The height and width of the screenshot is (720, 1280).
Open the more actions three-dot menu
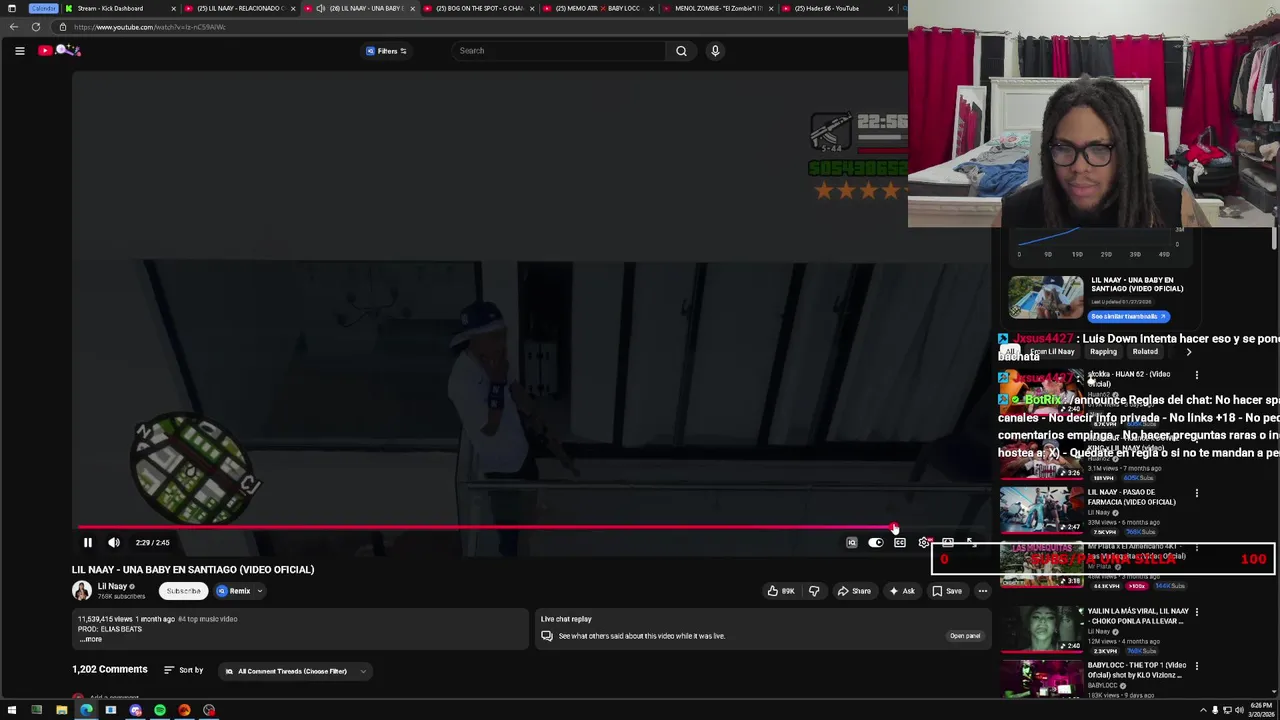click(x=982, y=591)
